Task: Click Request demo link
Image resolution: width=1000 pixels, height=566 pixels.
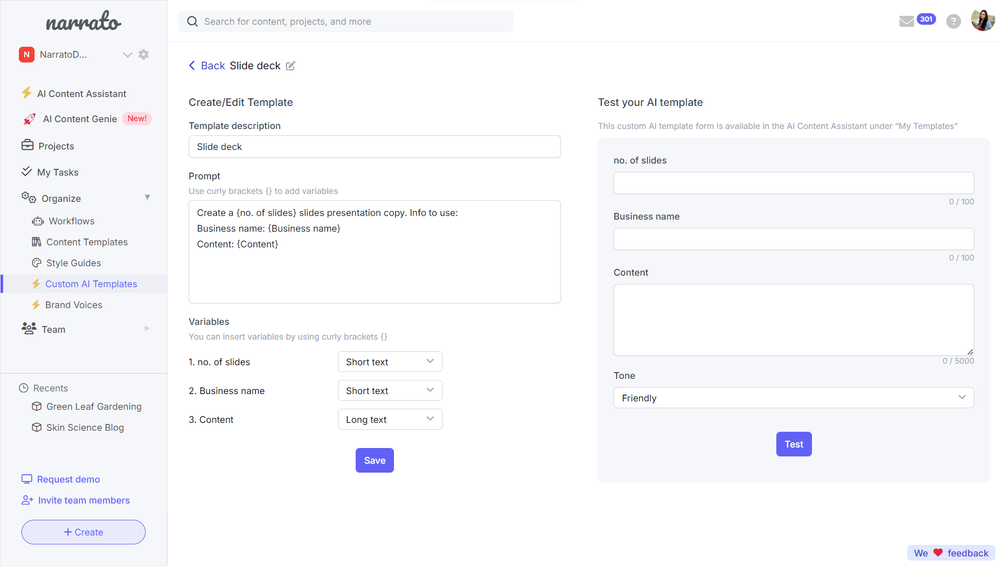Action: 68,479
